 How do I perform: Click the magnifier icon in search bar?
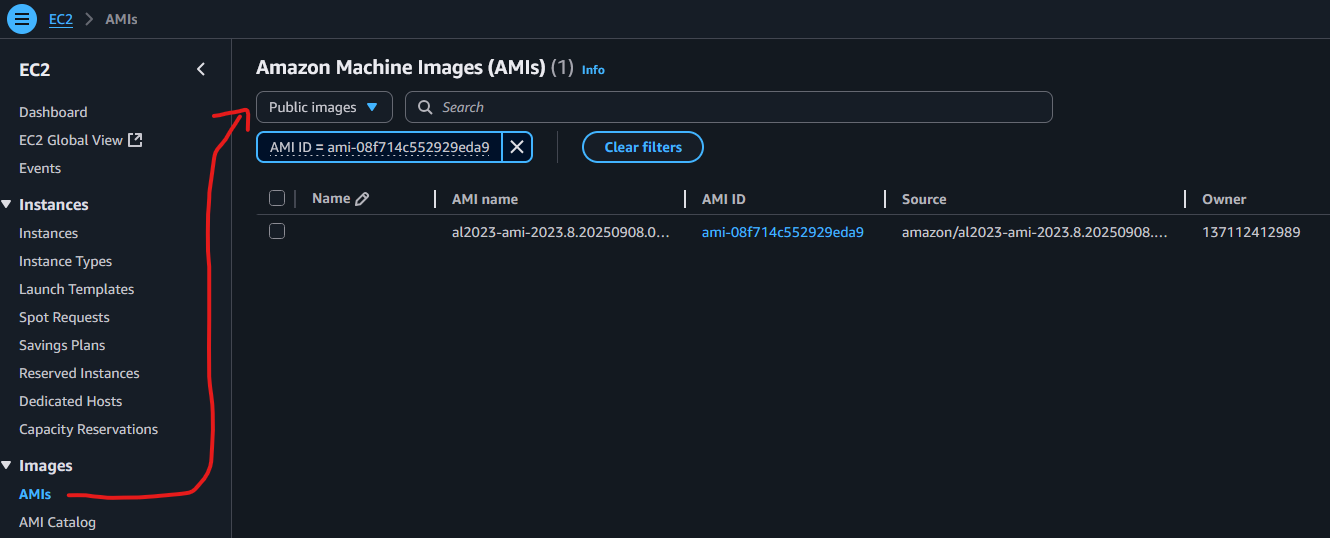pos(425,107)
